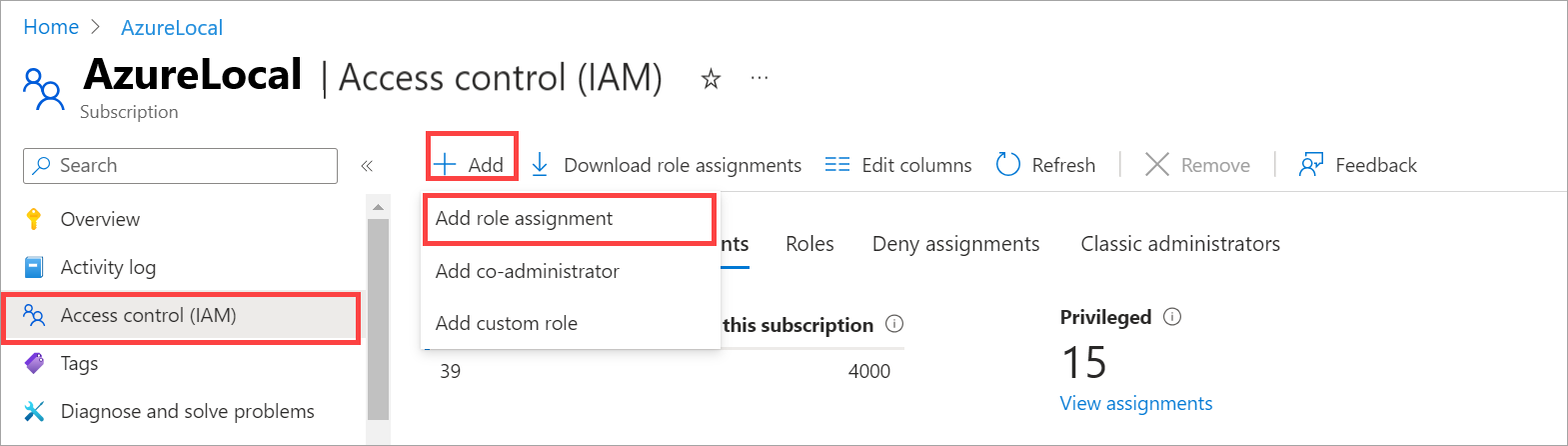Viewport: 1568px width, 446px height.
Task: Click the value 39
Action: click(451, 371)
